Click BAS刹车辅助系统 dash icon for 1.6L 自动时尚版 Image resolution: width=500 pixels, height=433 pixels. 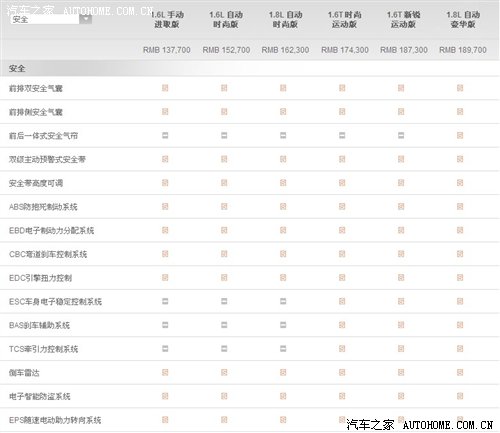click(x=224, y=325)
